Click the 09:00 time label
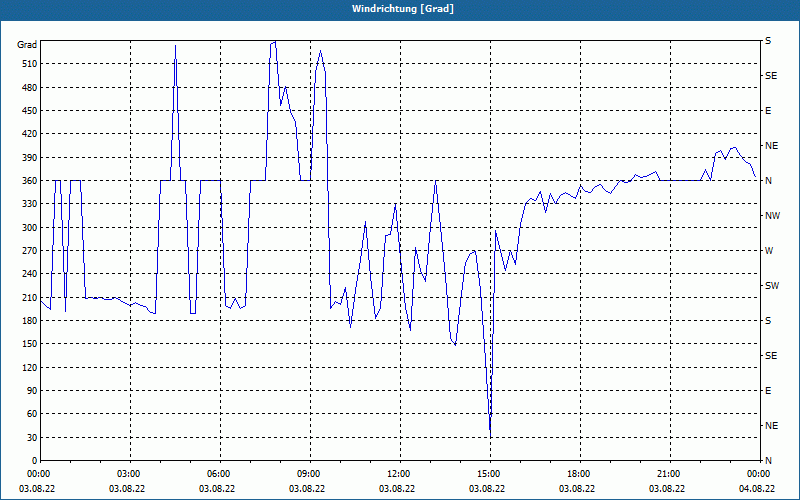The width and height of the screenshot is (800, 500). click(307, 474)
